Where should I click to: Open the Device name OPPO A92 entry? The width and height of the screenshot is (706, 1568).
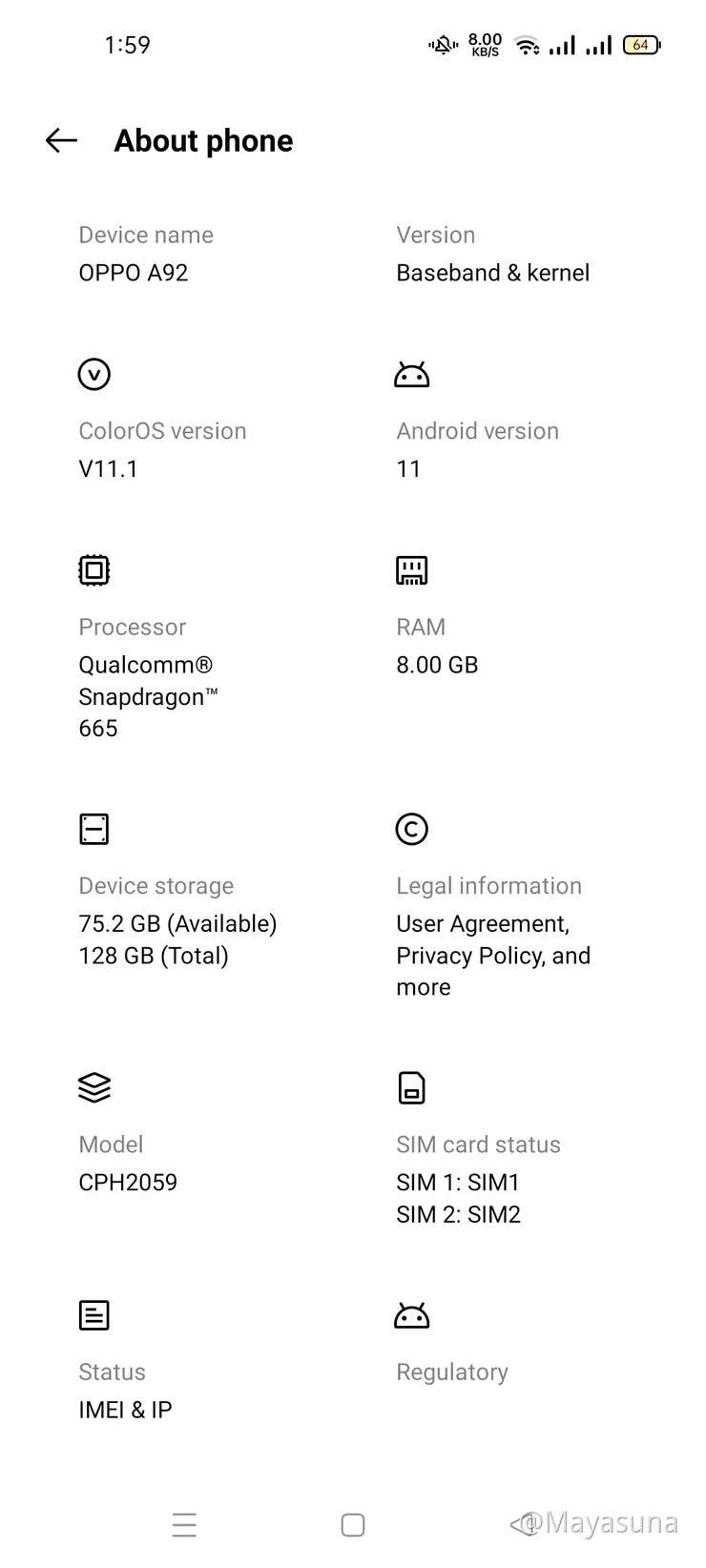click(x=134, y=273)
